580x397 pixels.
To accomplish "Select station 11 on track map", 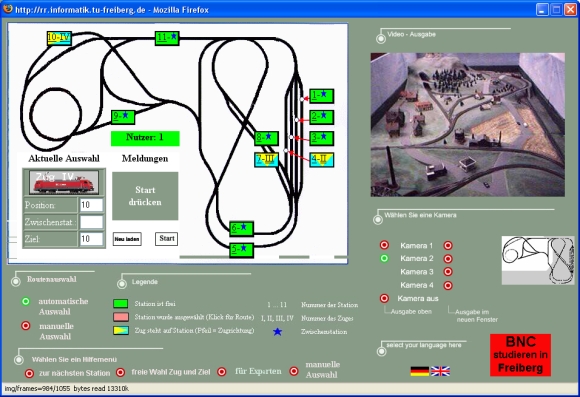I will pos(167,38).
